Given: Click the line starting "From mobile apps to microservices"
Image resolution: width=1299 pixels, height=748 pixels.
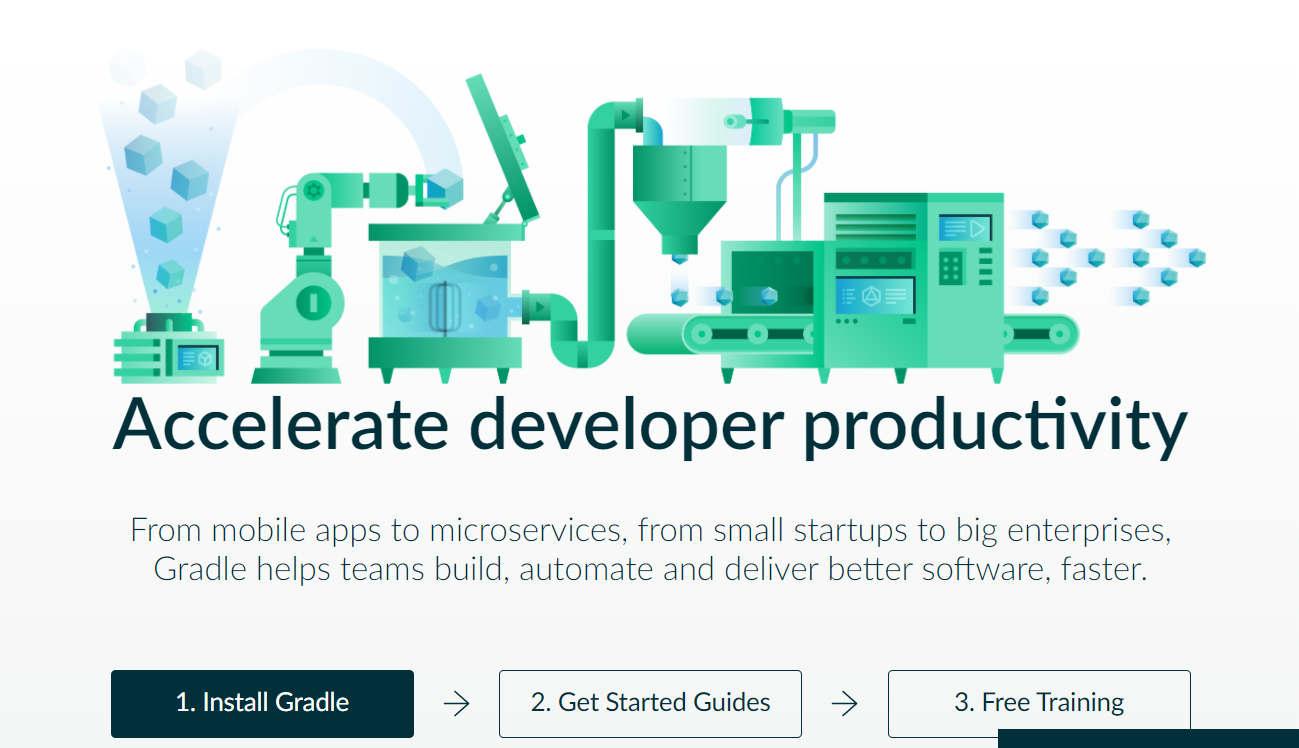Looking at the screenshot, I should pos(650,529).
